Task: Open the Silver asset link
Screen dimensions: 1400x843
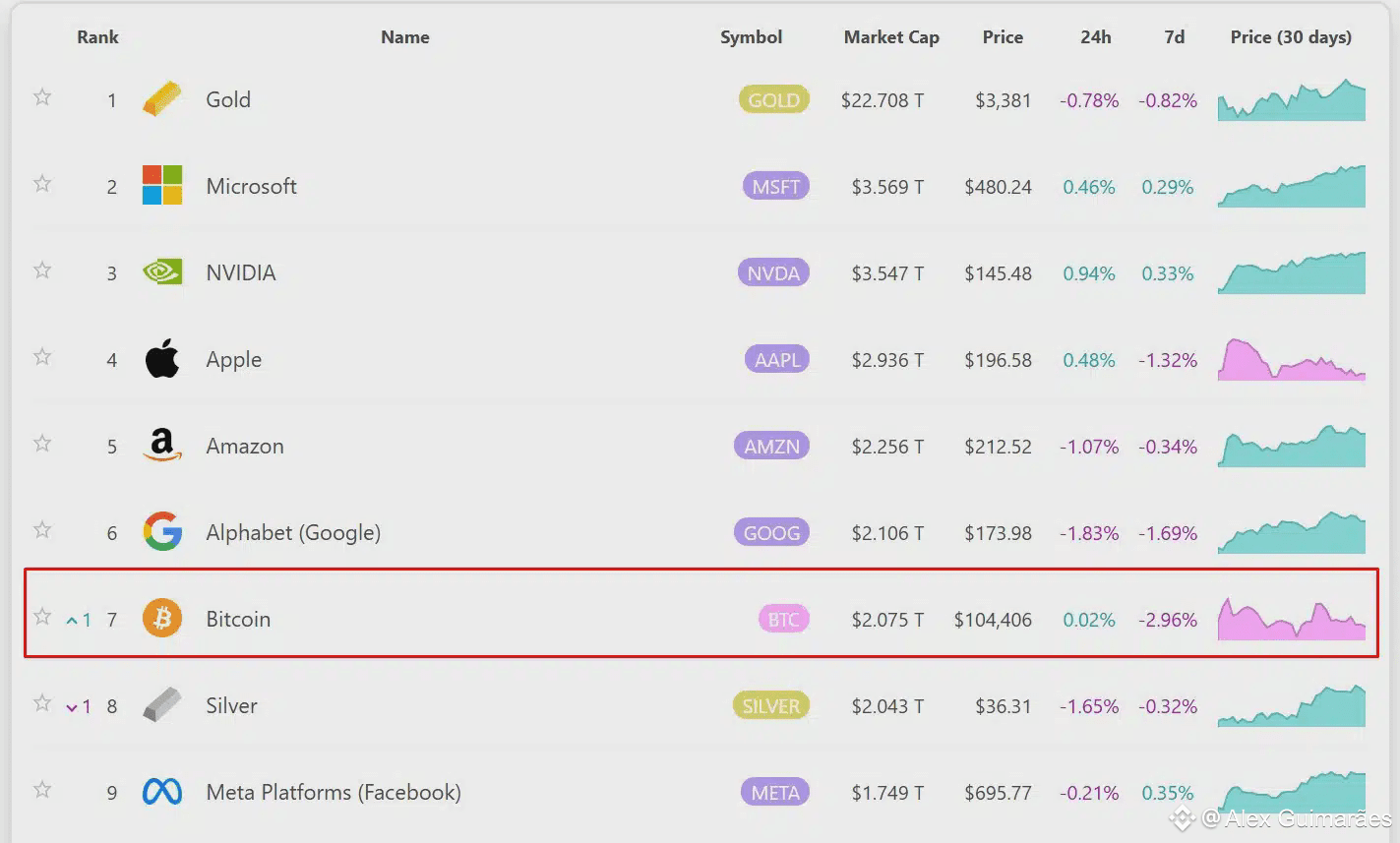Action: tap(232, 705)
